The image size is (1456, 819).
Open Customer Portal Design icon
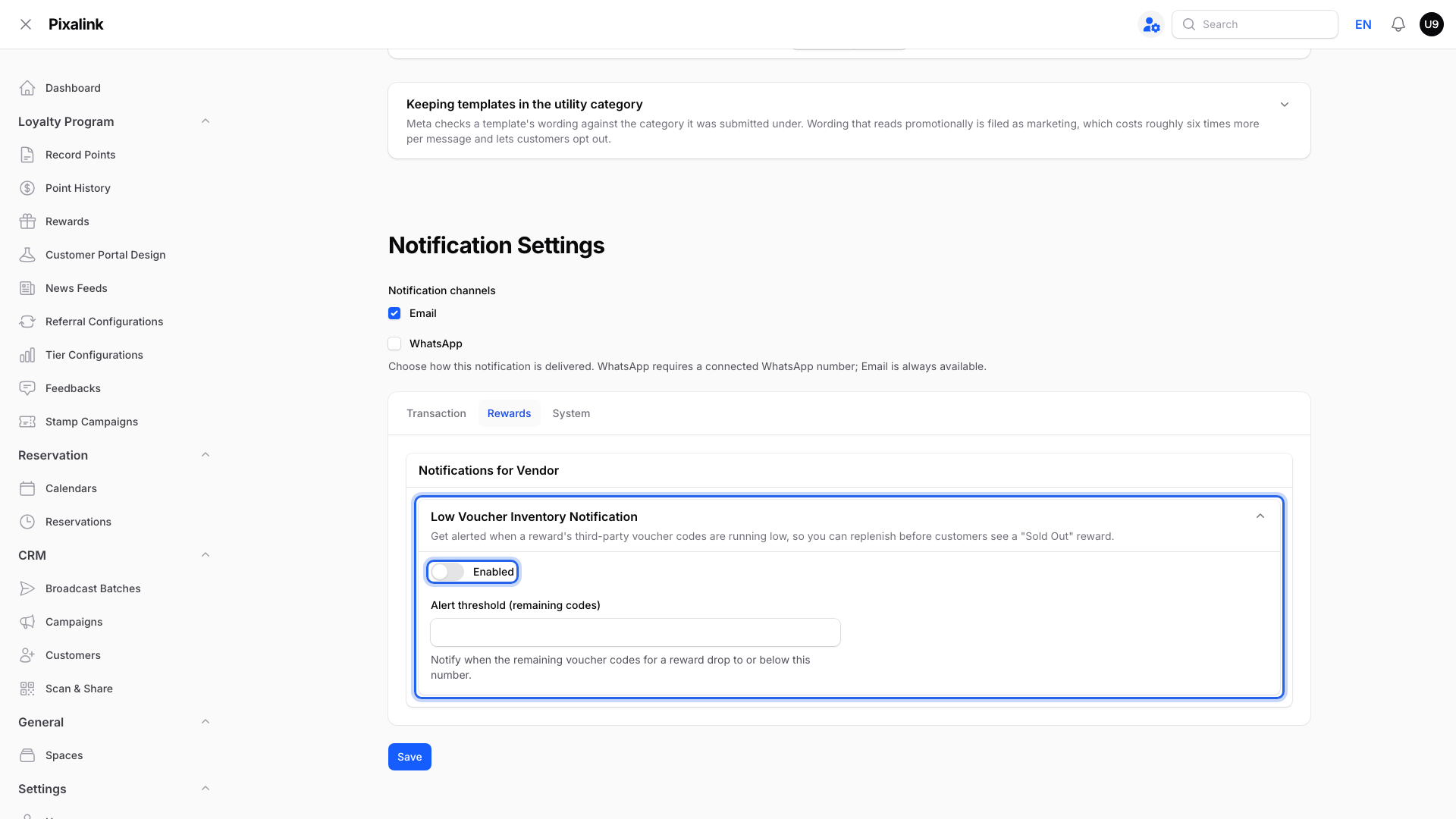pyautogui.click(x=27, y=255)
